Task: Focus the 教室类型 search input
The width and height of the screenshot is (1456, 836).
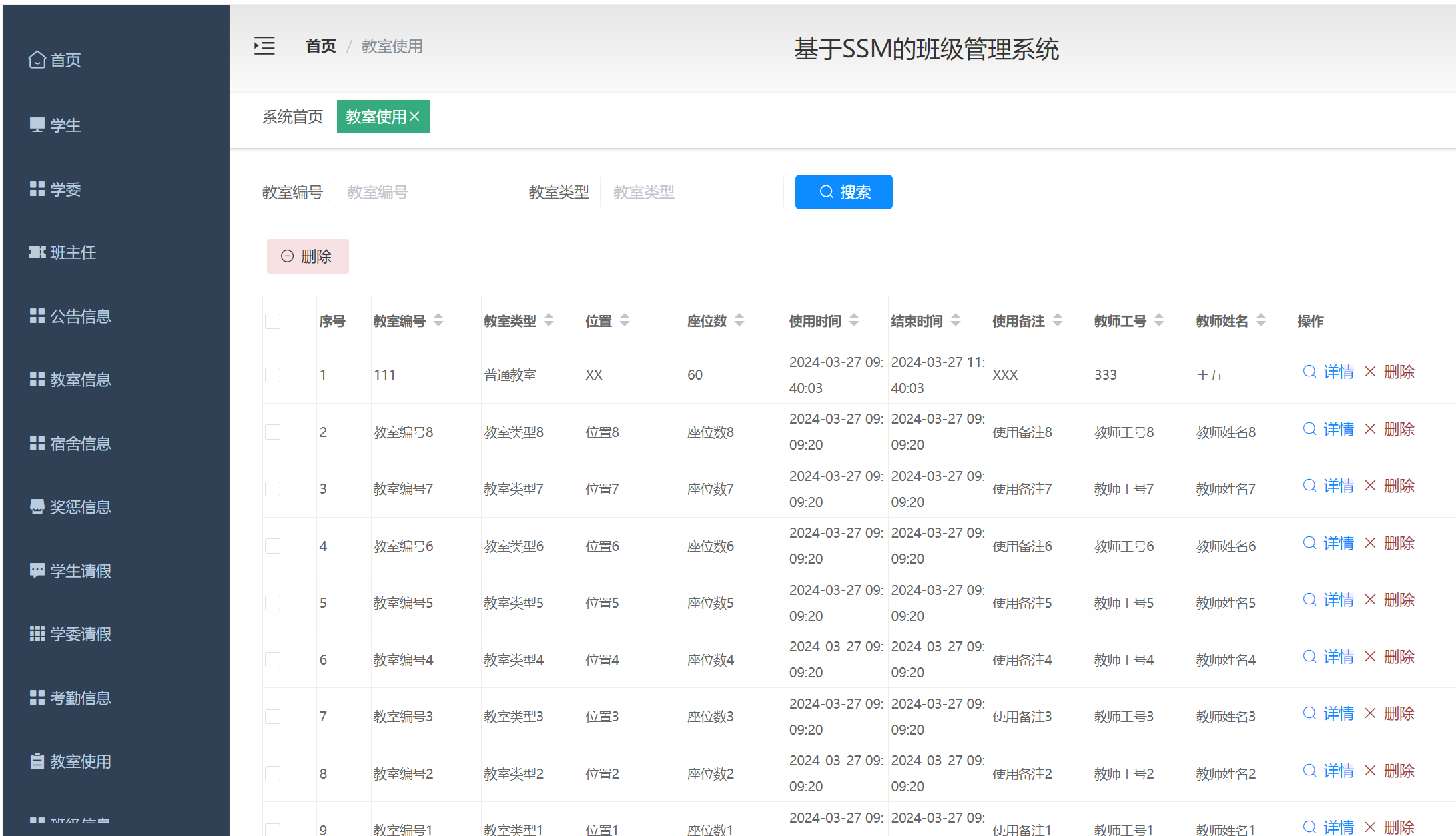Action: (691, 192)
